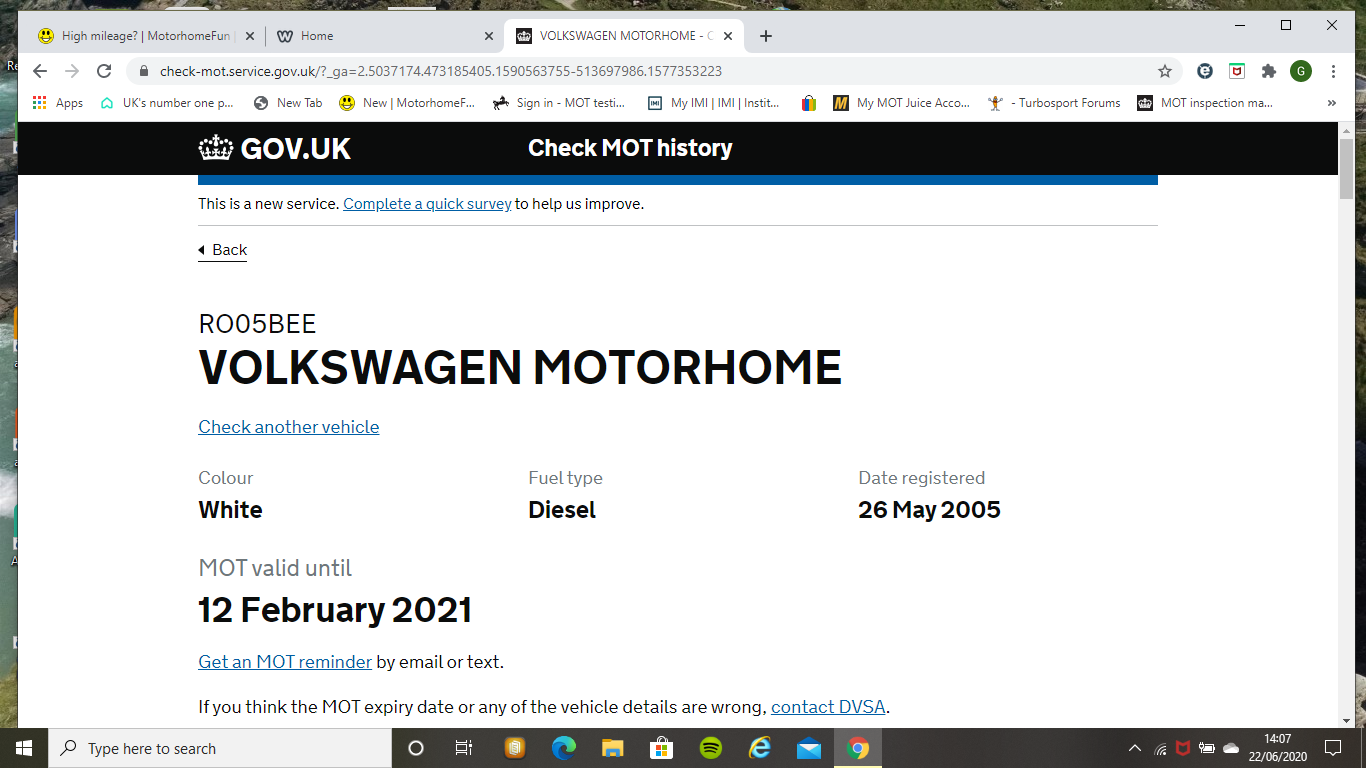The height and width of the screenshot is (768, 1366).
Task: Click Chrome icon on taskbar
Action: pos(858,748)
